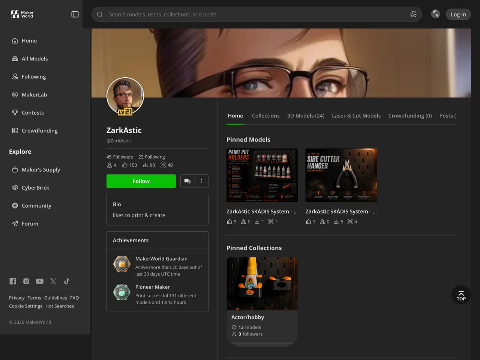Open Maker's Supply in sidebar
Viewport: 480px width, 360px height.
pyautogui.click(x=36, y=170)
